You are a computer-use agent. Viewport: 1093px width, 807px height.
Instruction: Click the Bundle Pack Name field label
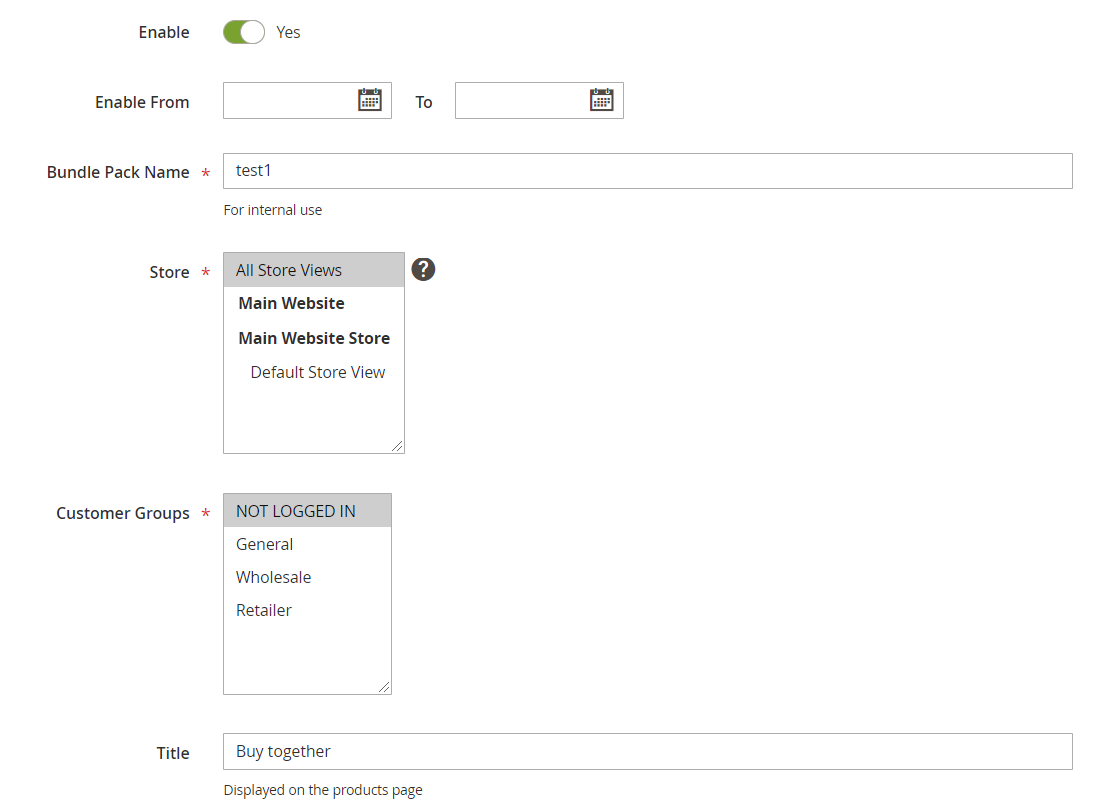pyautogui.click(x=118, y=172)
